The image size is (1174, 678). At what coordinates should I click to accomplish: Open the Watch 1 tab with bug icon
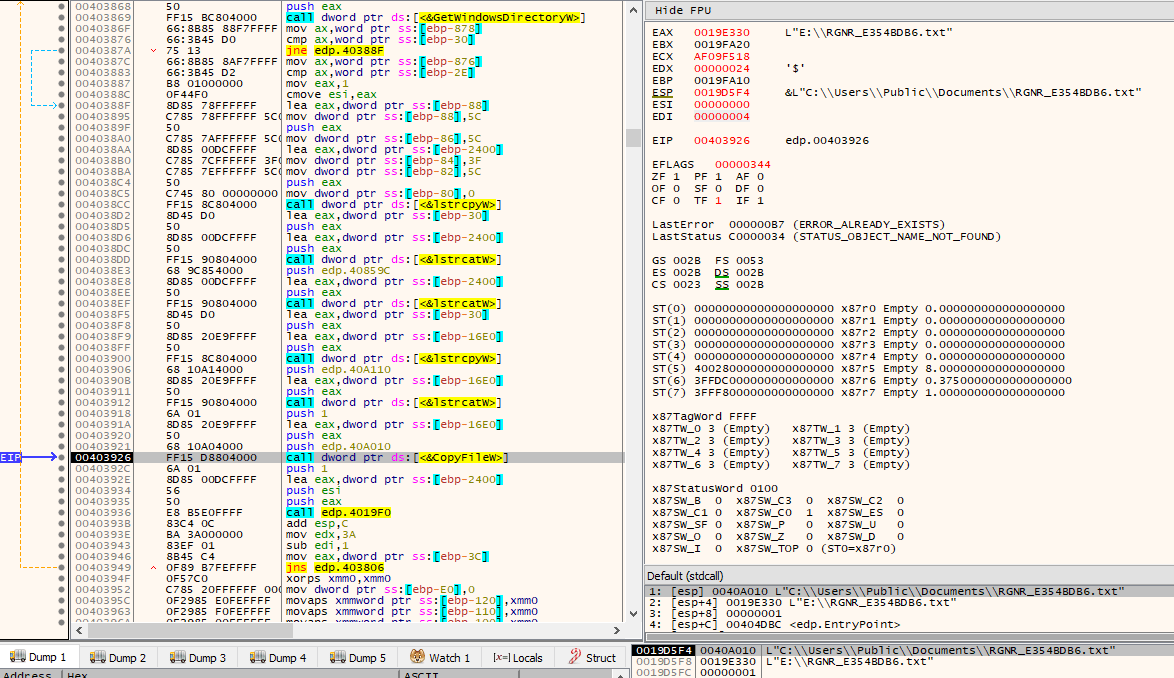(440, 657)
